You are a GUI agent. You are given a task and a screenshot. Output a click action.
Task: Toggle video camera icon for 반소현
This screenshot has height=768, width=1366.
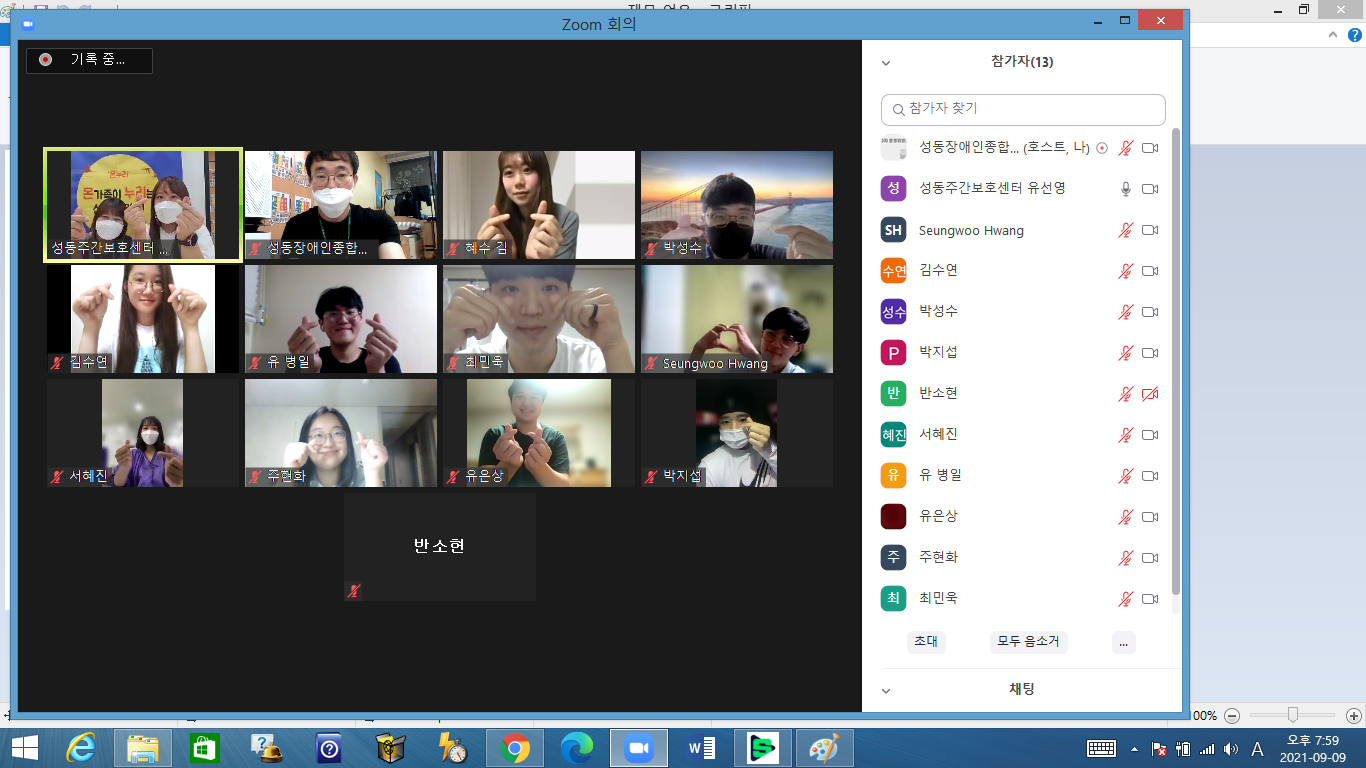click(x=1150, y=394)
